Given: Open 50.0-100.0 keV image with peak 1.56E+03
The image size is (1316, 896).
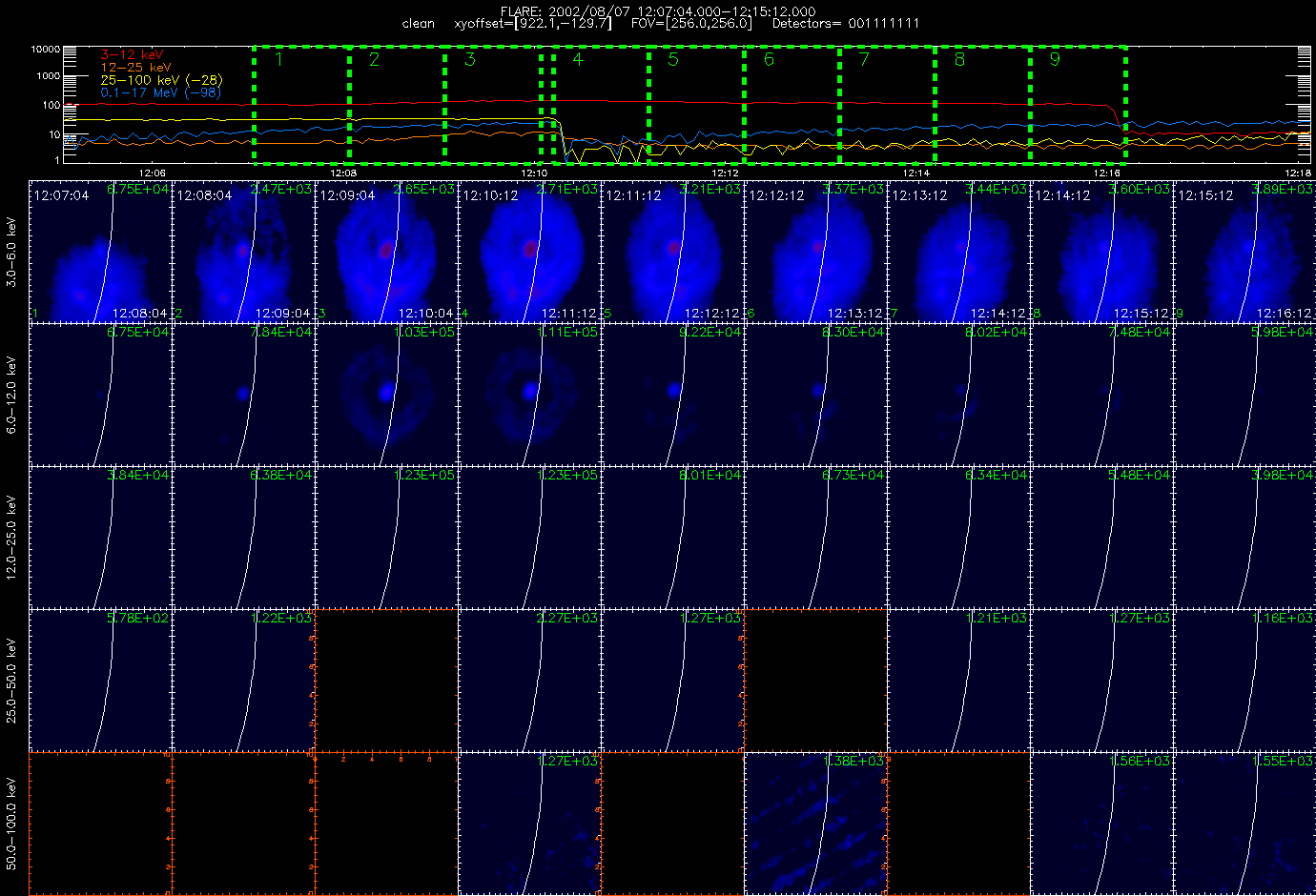Looking at the screenshot, I should pos(1101,823).
